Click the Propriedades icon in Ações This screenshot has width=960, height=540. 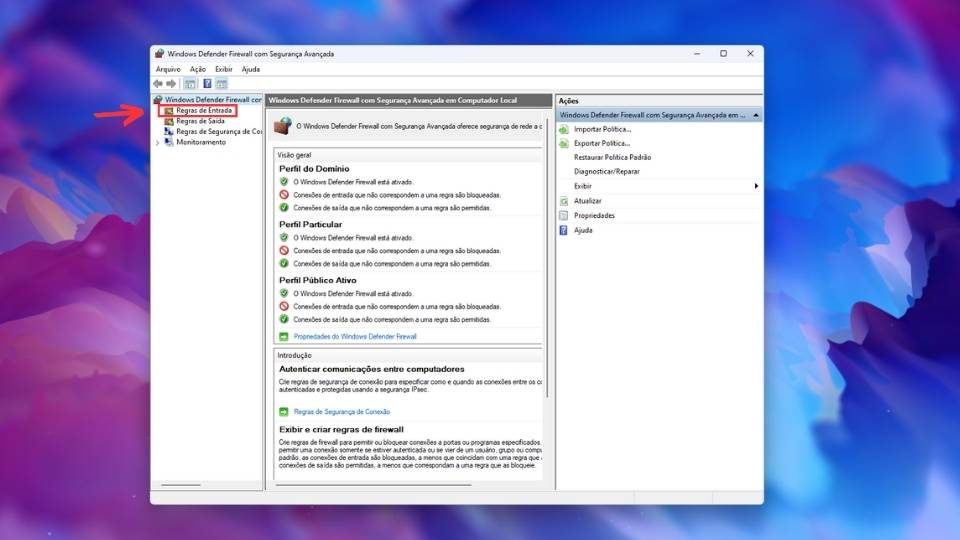564,216
